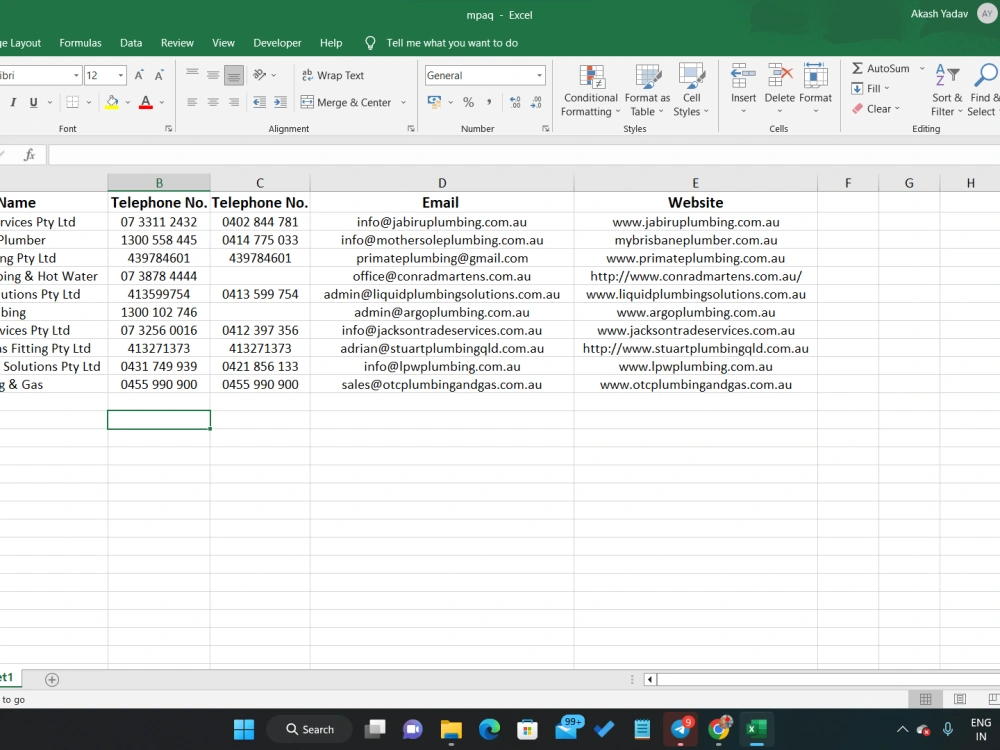Open Alignment settings dialog launcher
Screen dimensions: 1000x750
[411, 129]
